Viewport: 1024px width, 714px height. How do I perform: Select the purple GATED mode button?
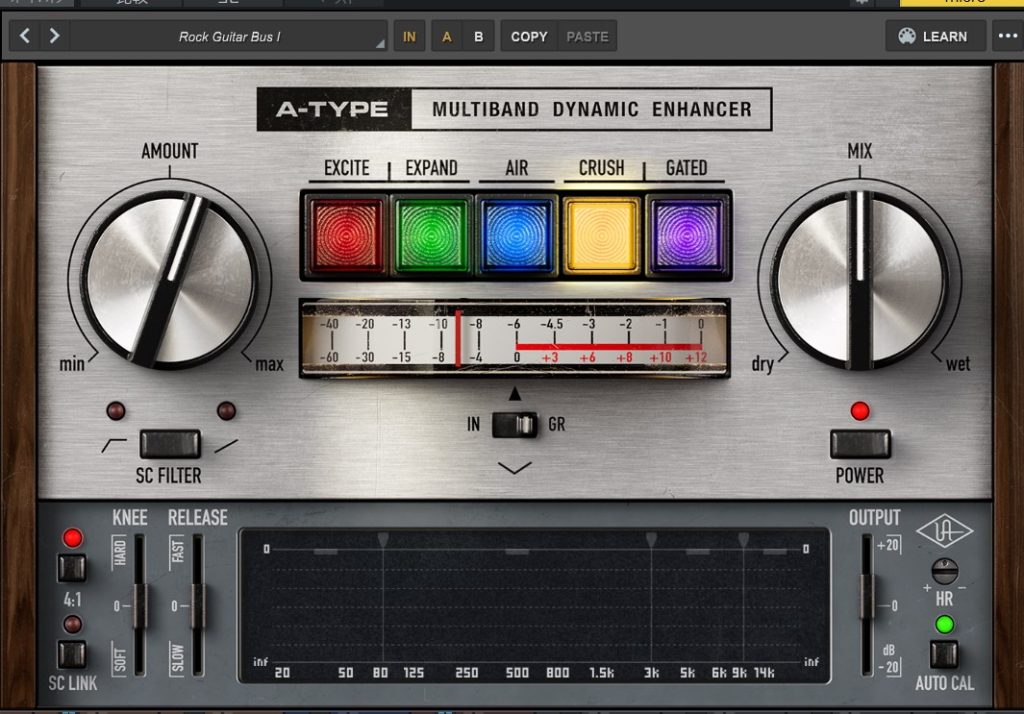click(x=686, y=235)
